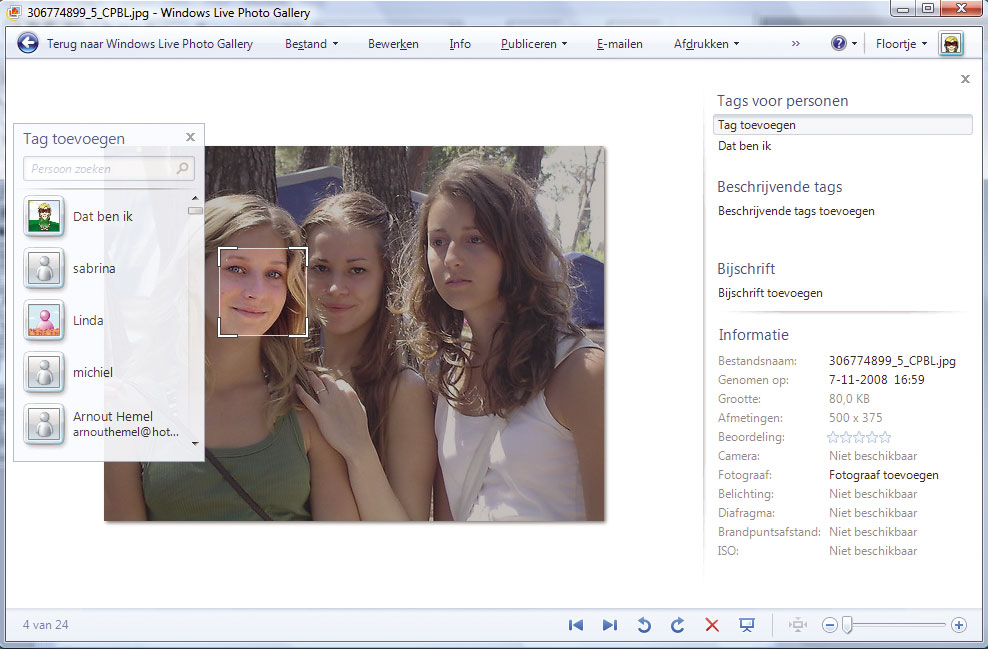Go to the previous photo

(576, 625)
